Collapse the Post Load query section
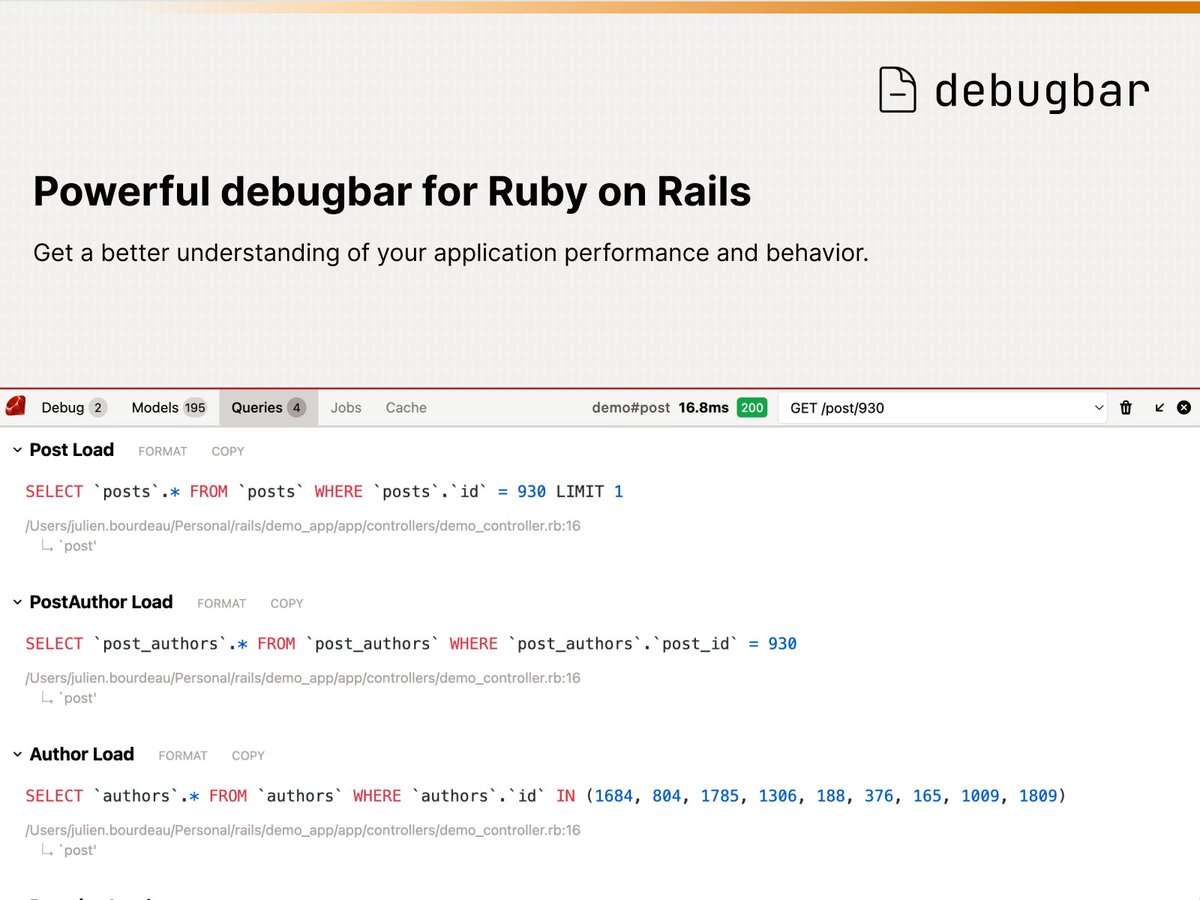 16,450
